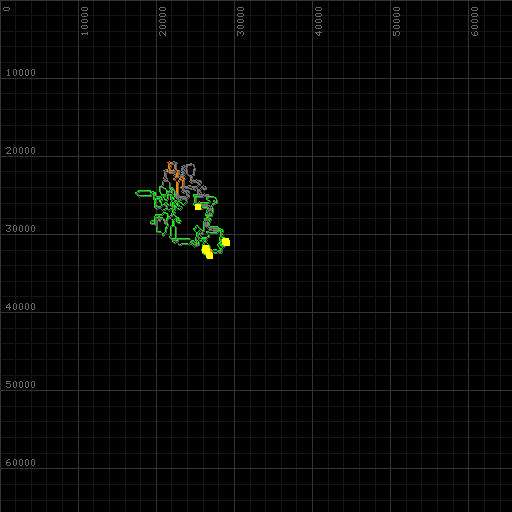Click the 20000 label on the top axis
This screenshot has width=512, height=512.
(x=162, y=21)
